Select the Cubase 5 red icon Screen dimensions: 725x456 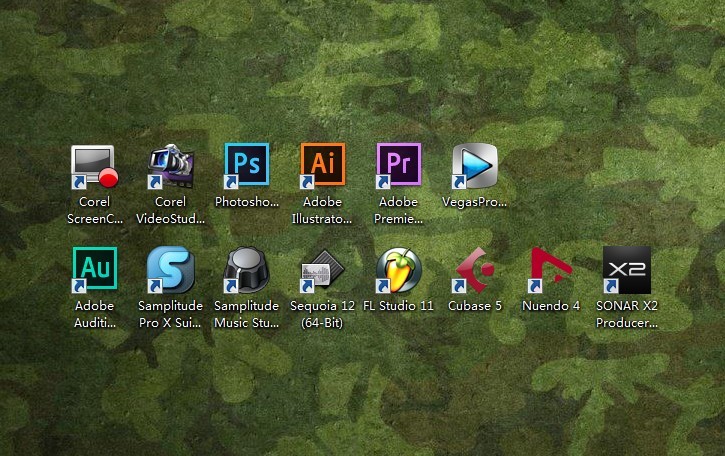tap(474, 270)
